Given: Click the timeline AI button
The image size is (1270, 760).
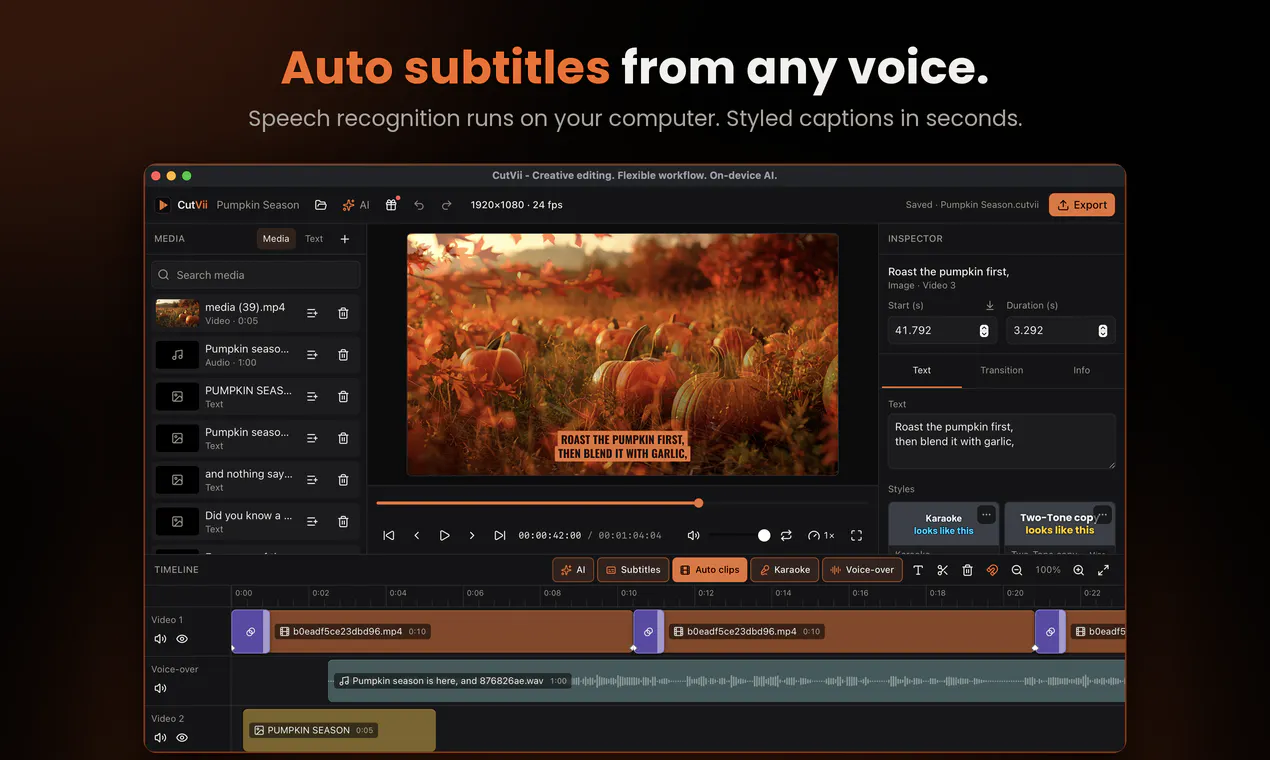Looking at the screenshot, I should tap(573, 570).
